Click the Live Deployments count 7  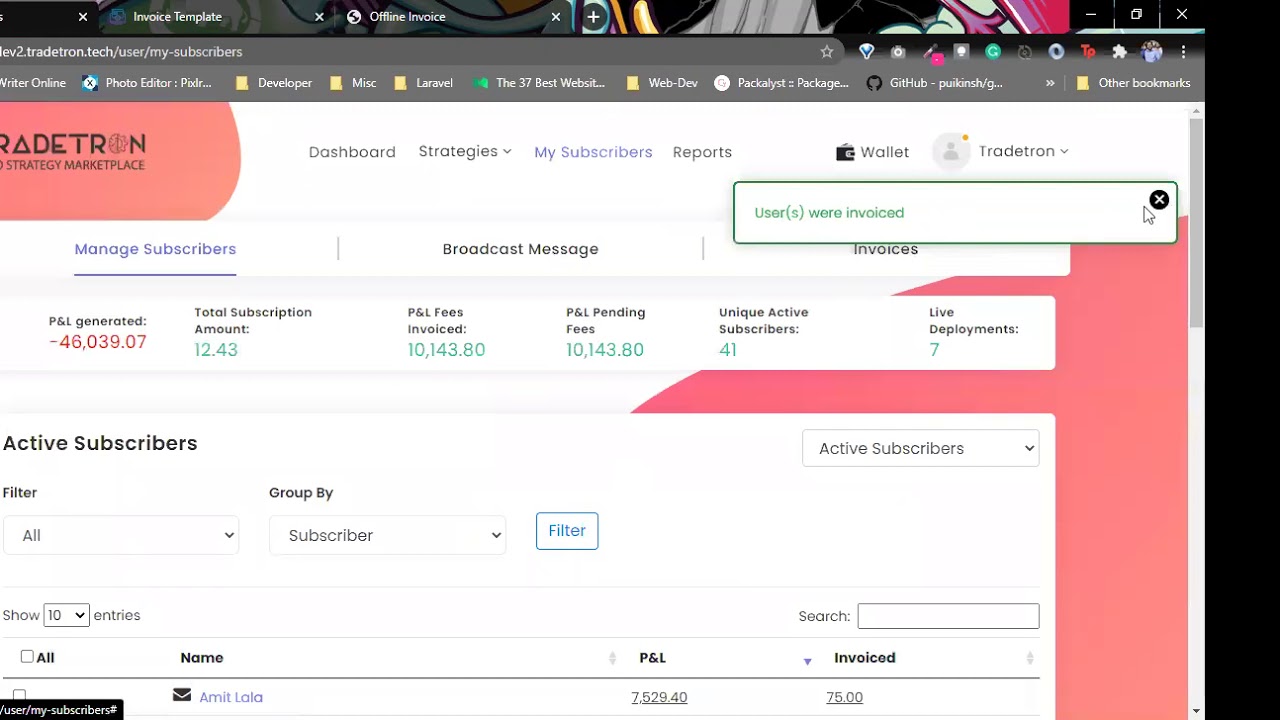(x=934, y=350)
